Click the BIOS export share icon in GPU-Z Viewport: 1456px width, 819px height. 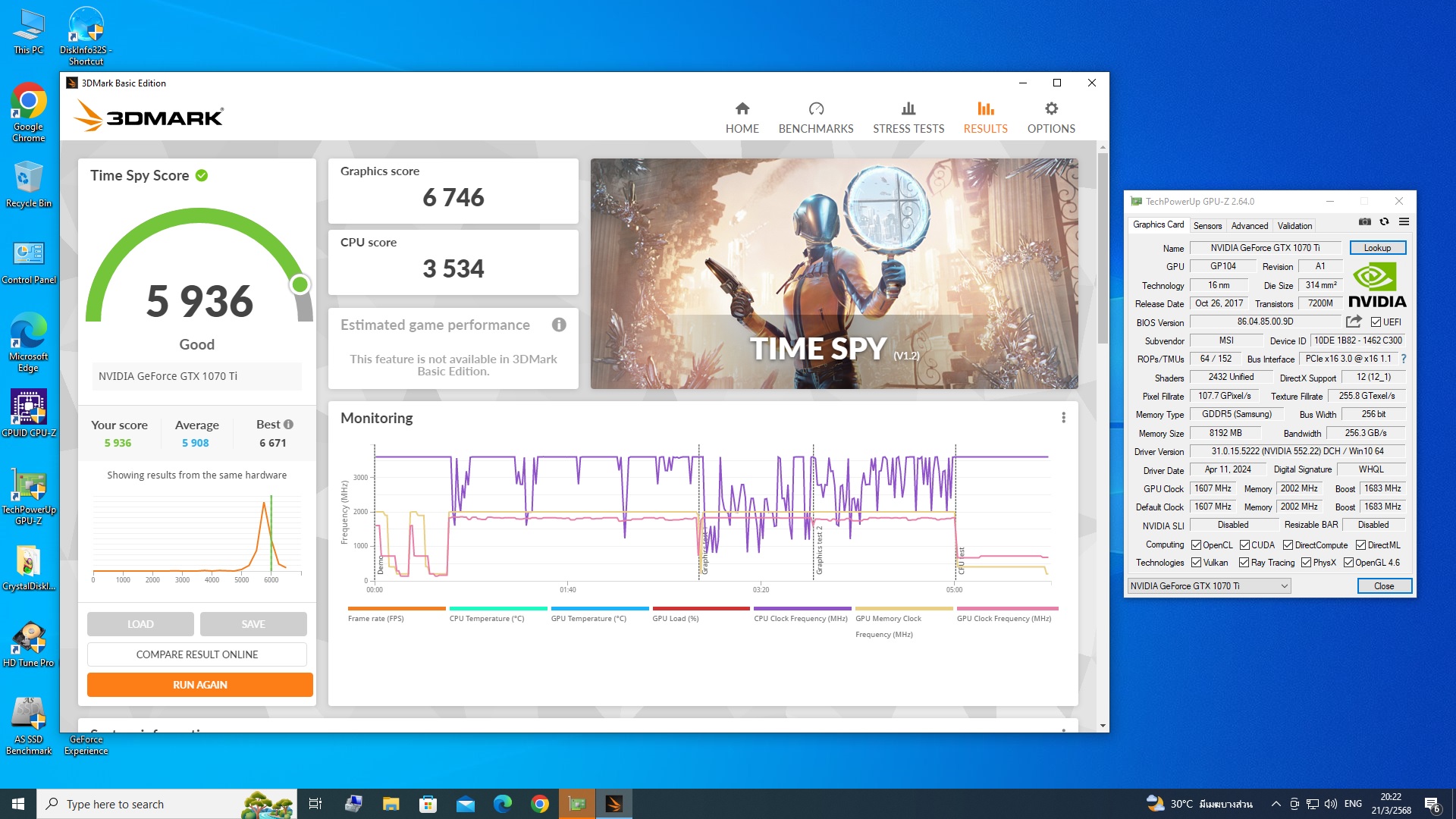click(x=1354, y=322)
